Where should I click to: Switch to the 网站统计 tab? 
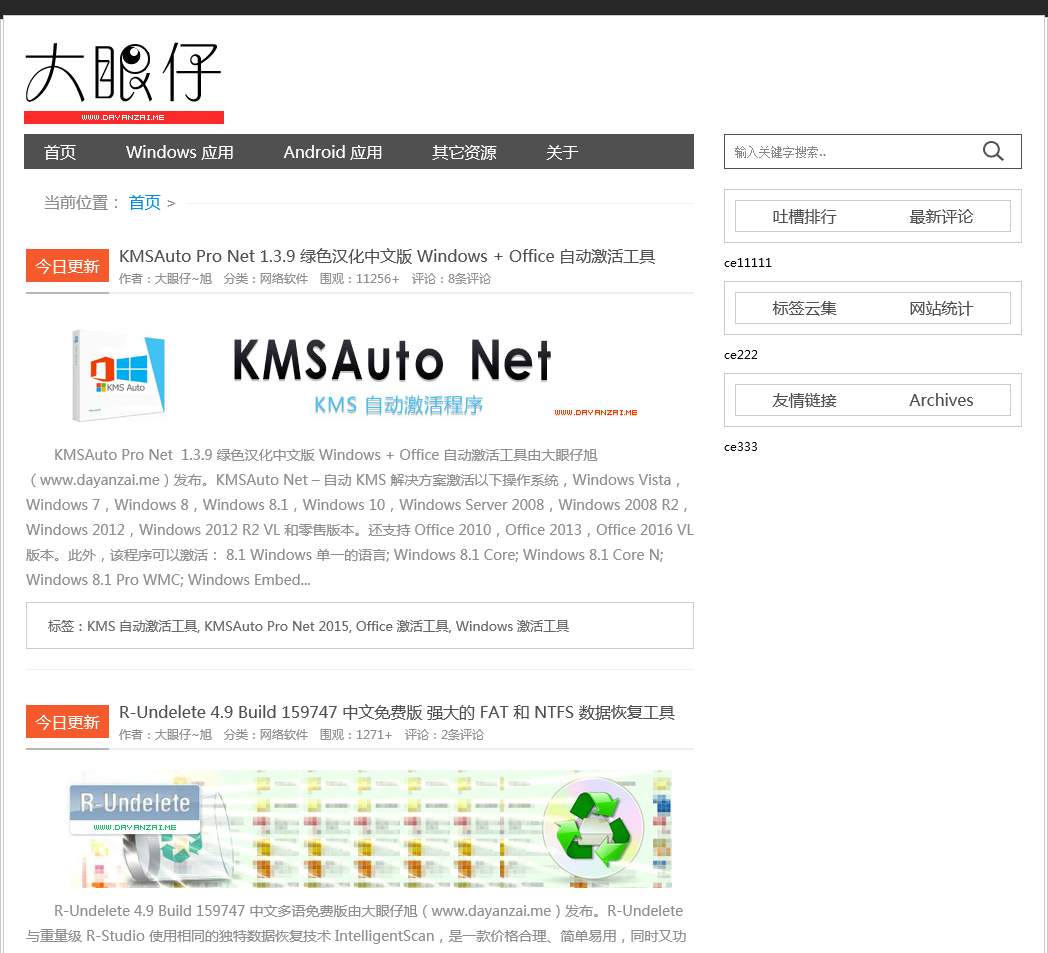click(941, 308)
